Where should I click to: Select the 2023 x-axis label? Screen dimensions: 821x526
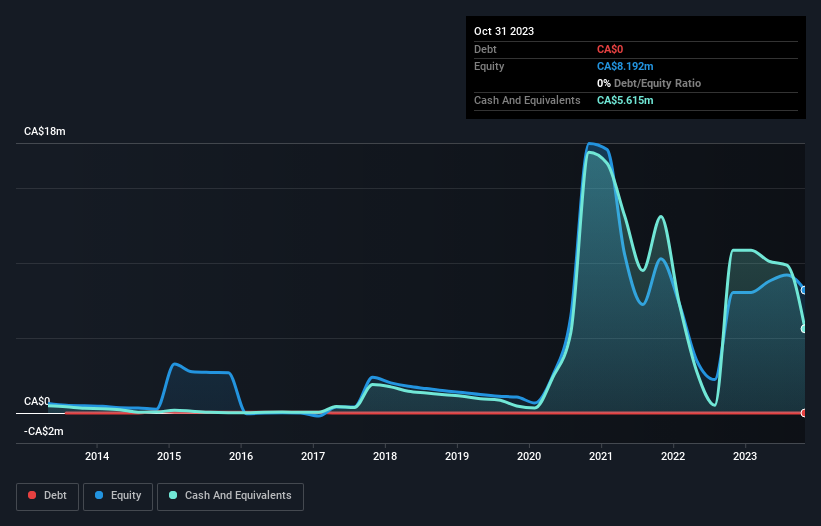[x=745, y=456]
